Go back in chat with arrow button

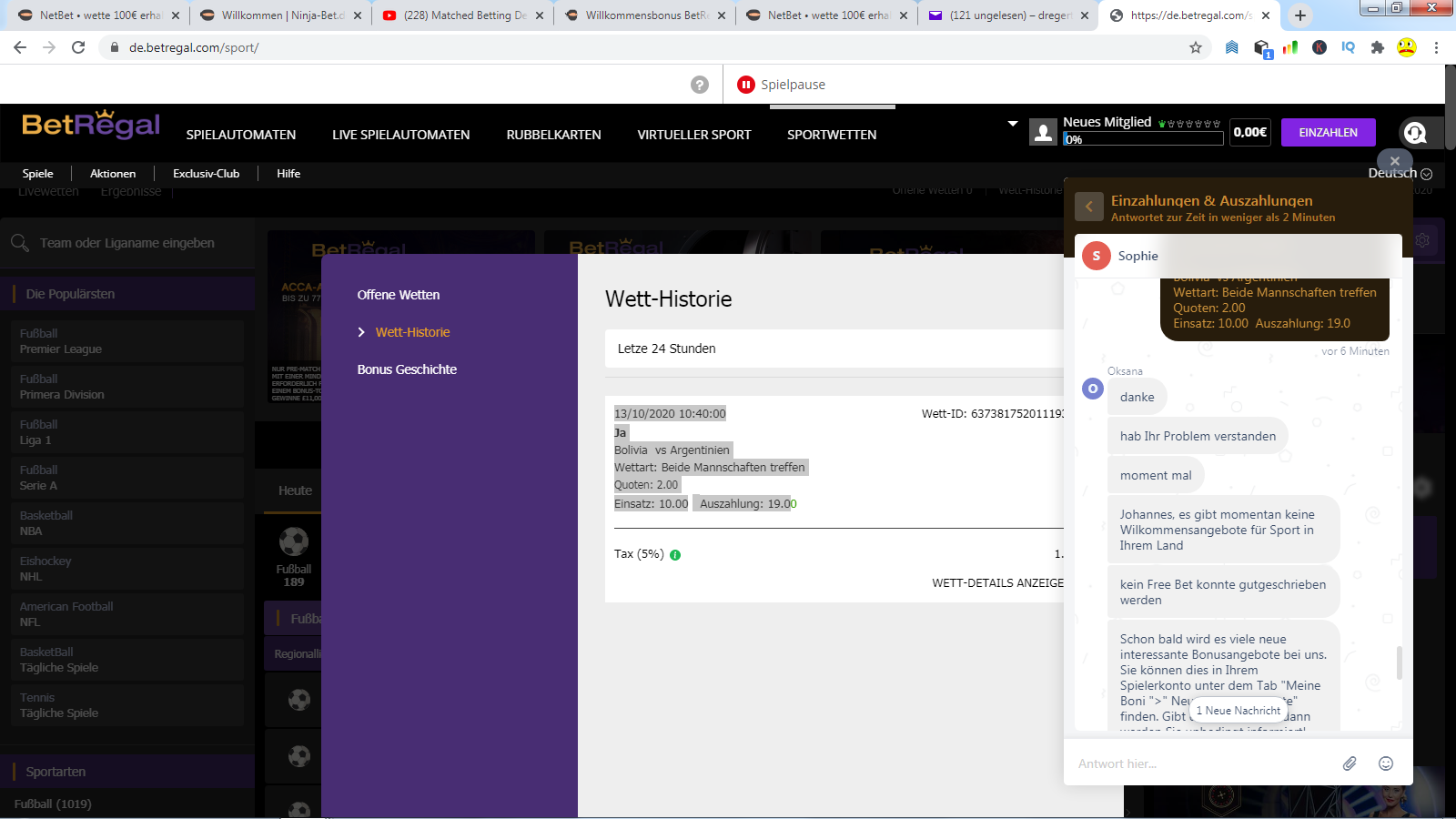[x=1089, y=207]
